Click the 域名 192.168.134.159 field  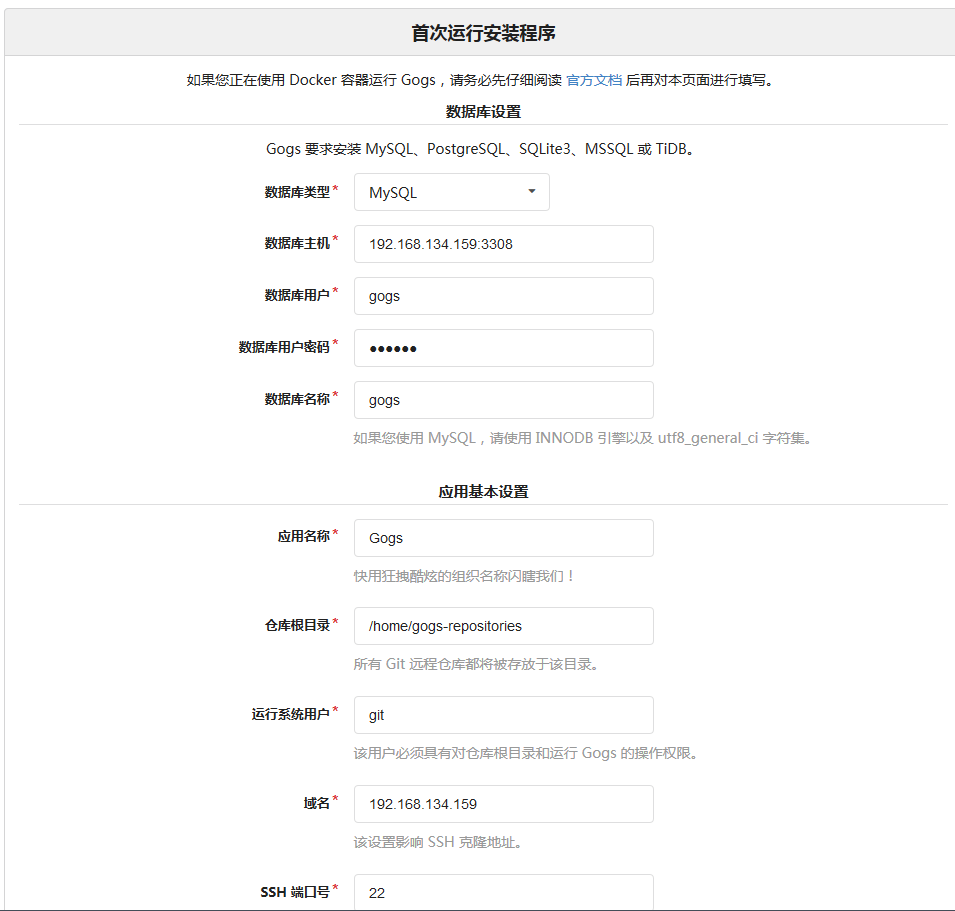[504, 804]
